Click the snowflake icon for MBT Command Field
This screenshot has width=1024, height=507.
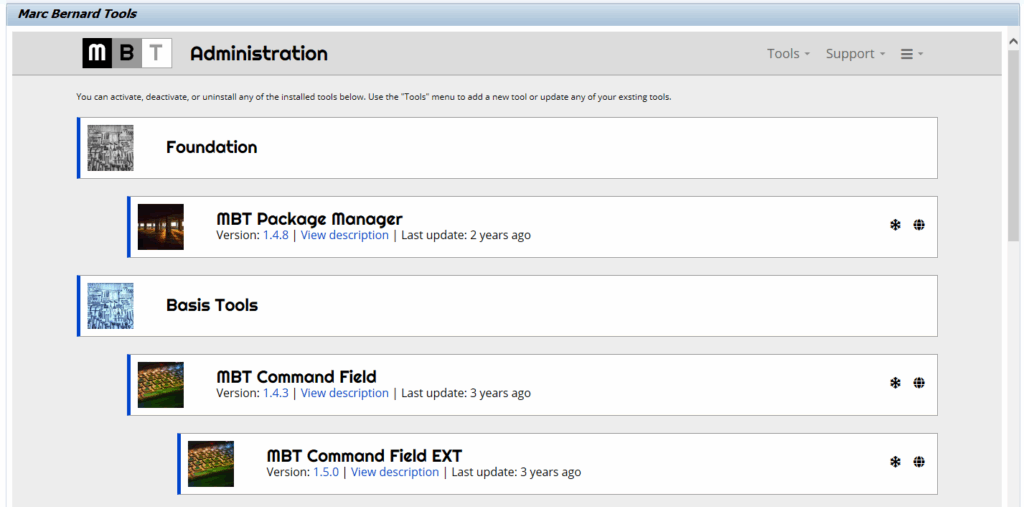click(x=895, y=383)
